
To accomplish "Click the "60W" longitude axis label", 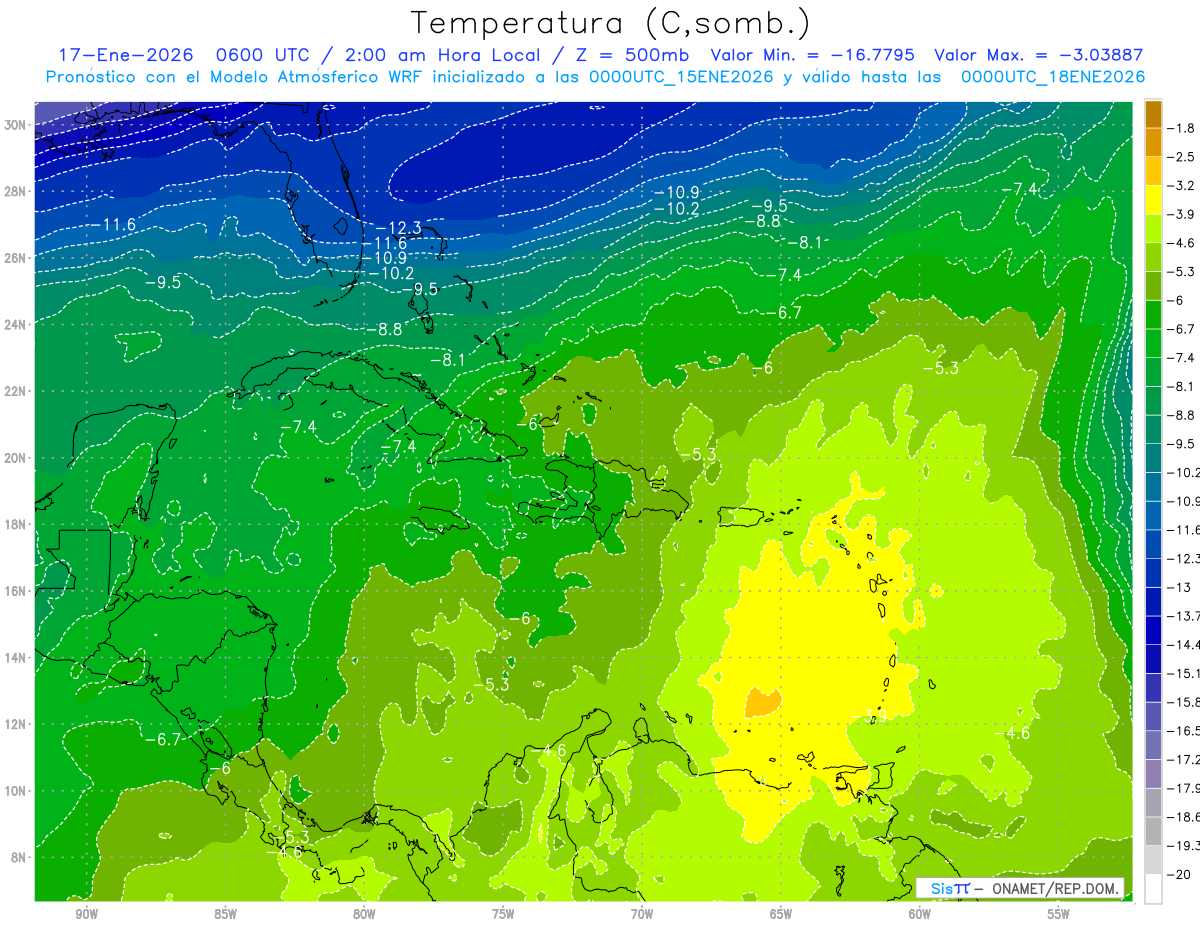I will click(x=920, y=913).
